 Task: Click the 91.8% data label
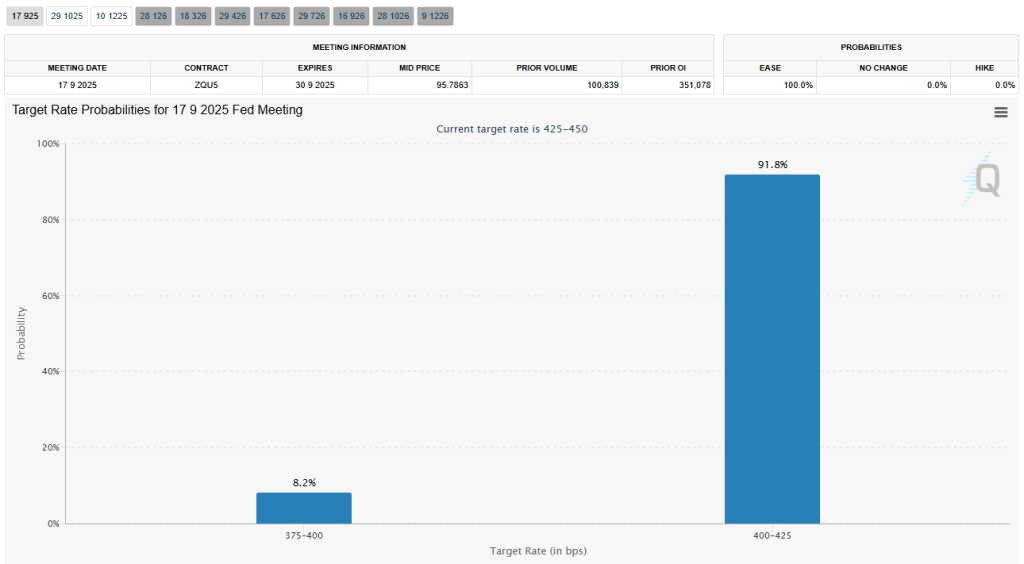771,164
